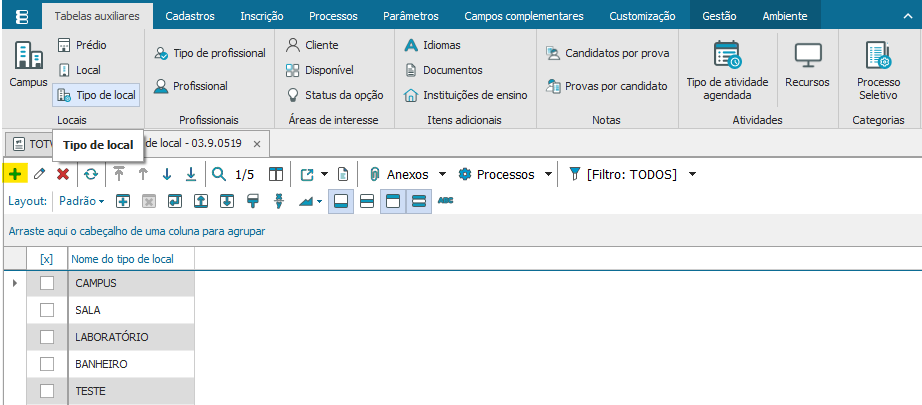This screenshot has width=922, height=405.
Task: Click the Candidatos por prova button
Action: point(608,53)
